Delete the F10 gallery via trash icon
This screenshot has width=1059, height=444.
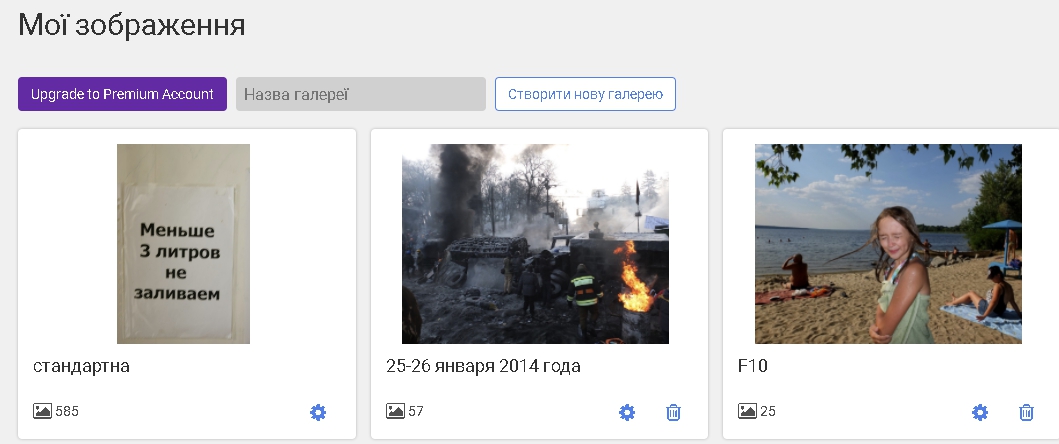coord(1026,412)
